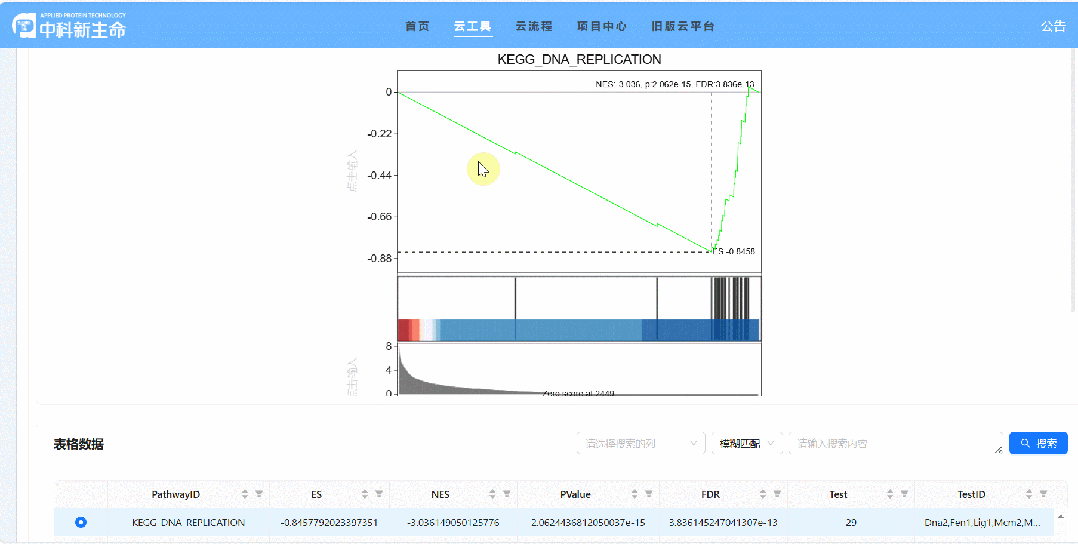This screenshot has height=544, width=1078.
Task: Open the 模糊匹配 match mode dropdown
Action: (747, 444)
